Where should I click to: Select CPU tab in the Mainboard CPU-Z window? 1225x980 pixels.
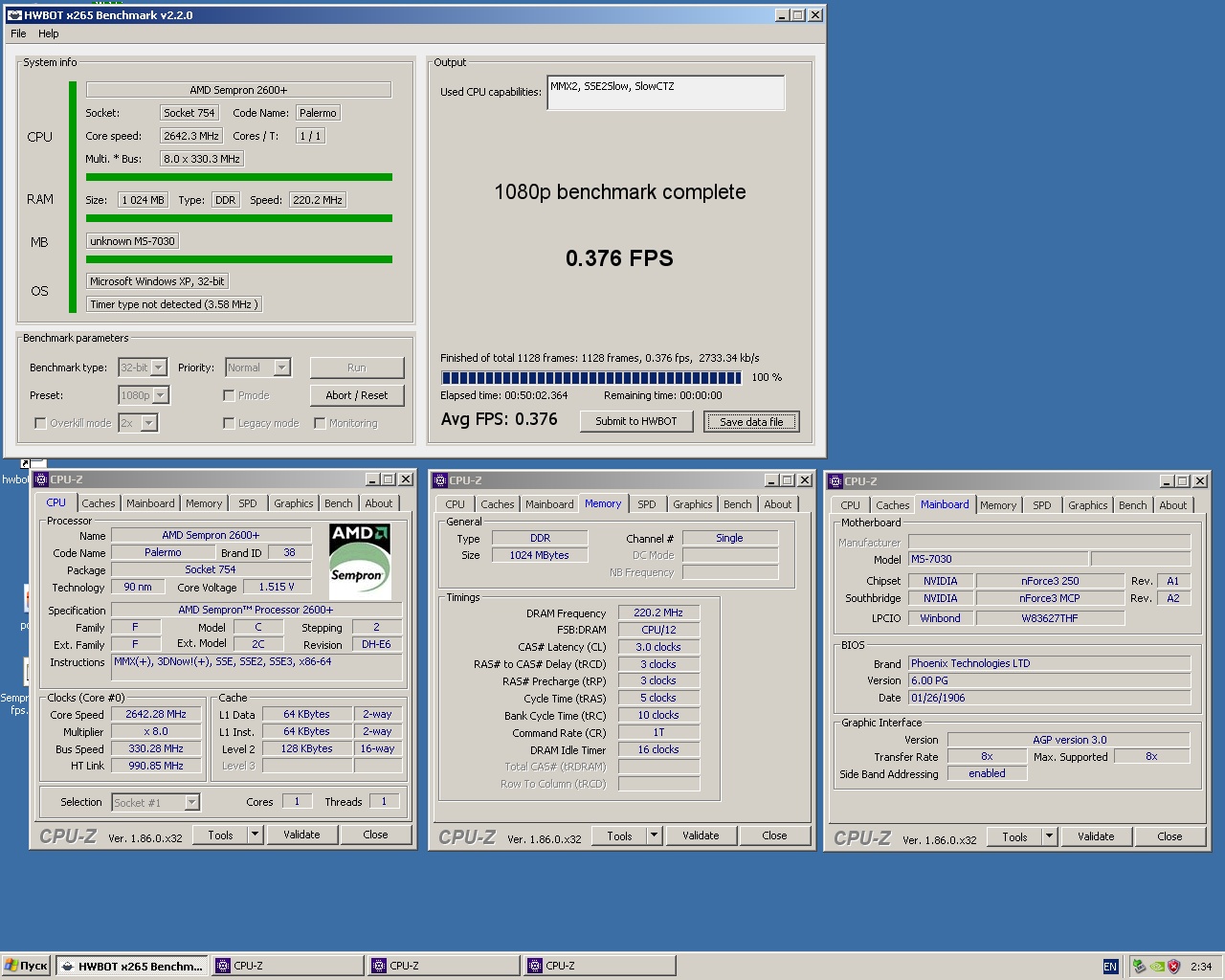point(850,505)
